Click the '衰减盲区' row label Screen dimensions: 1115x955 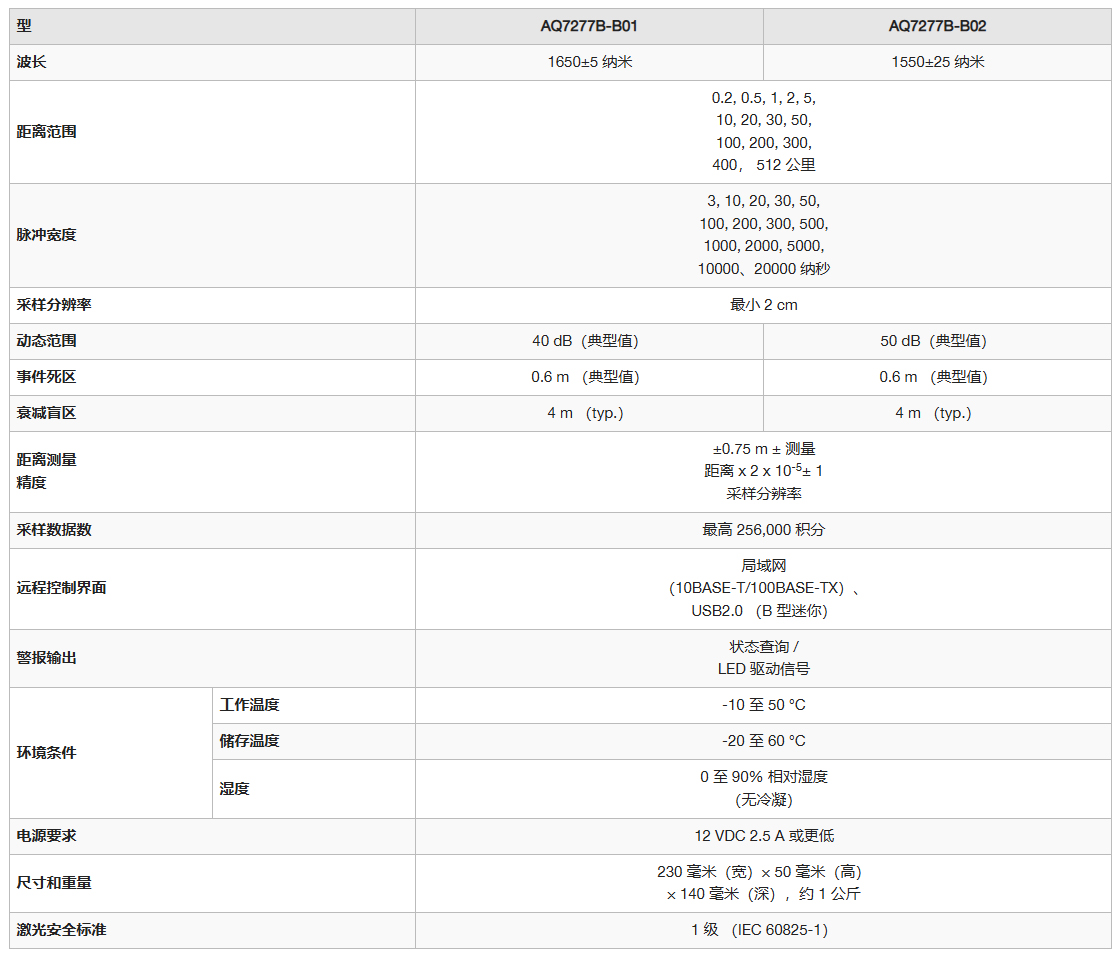pos(46,413)
